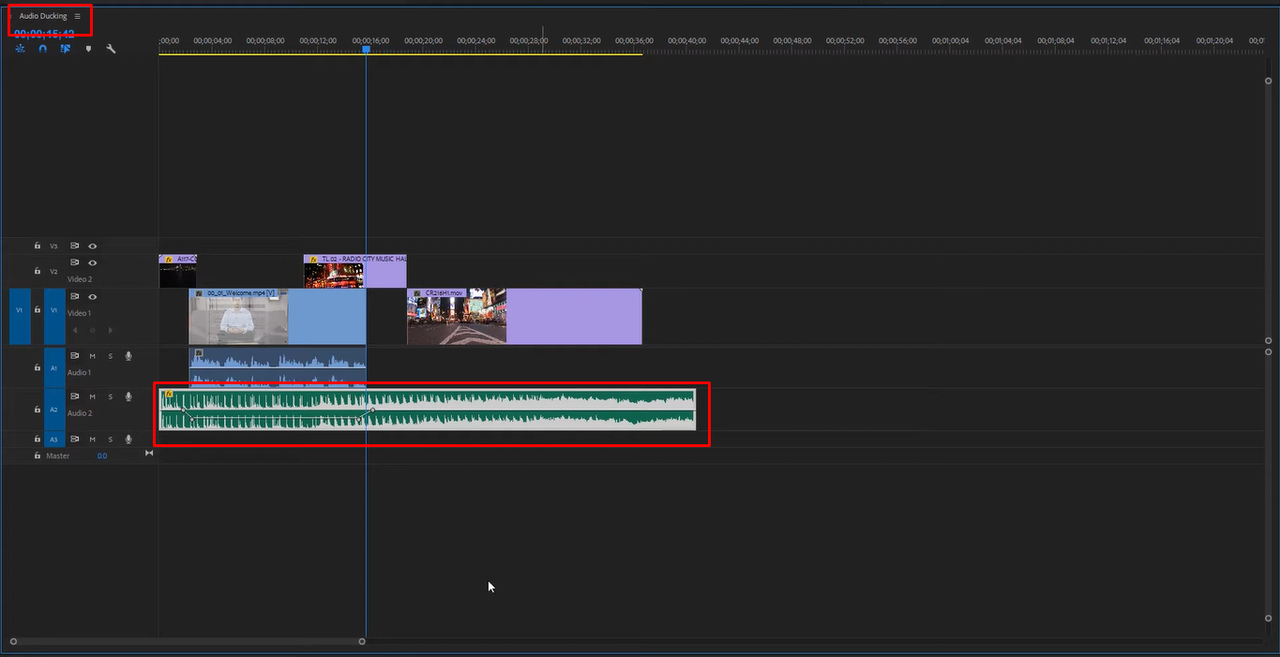Go to previous keyframe on Video 1
The width and height of the screenshot is (1280, 657).
(73, 329)
